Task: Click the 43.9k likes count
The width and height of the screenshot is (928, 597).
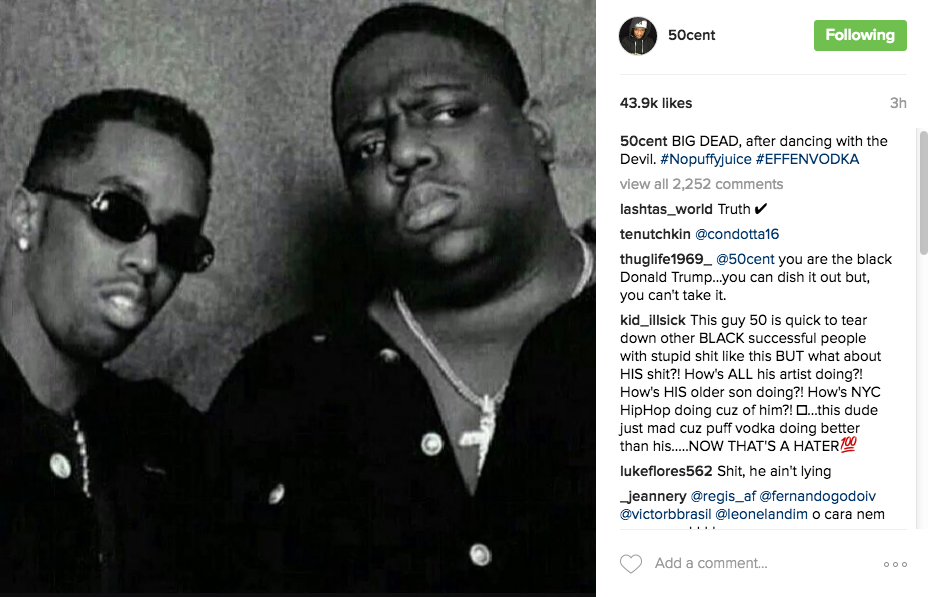Action: [656, 103]
